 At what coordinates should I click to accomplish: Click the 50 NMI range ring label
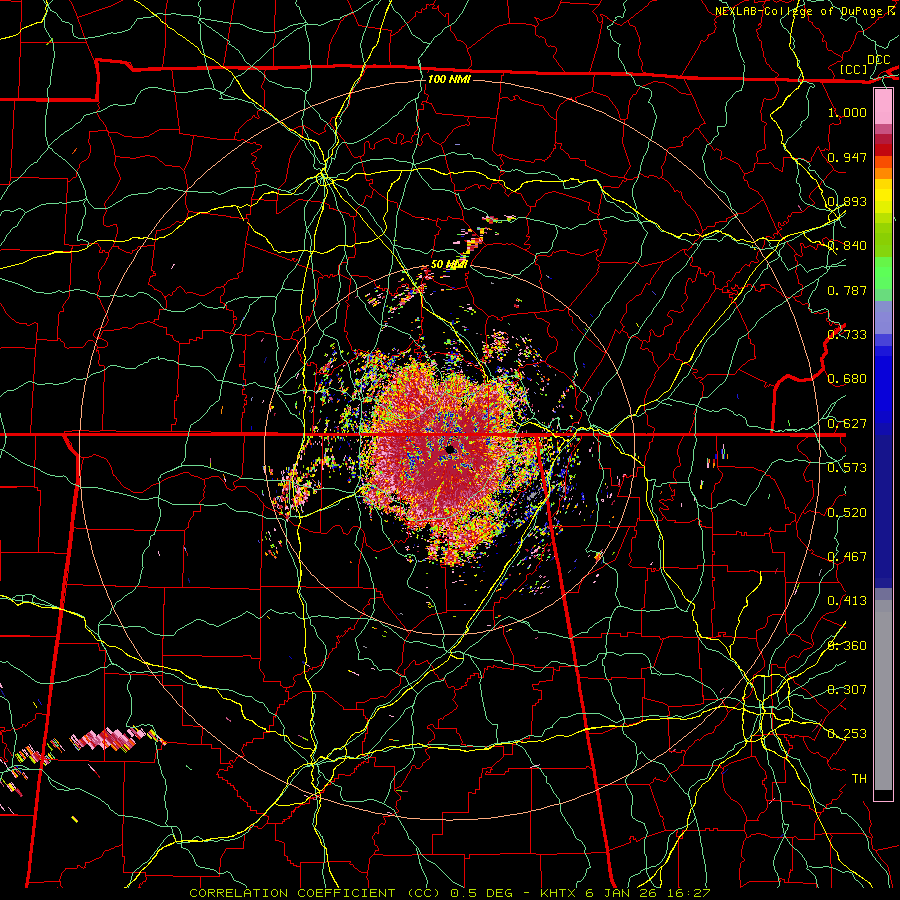pos(449,264)
